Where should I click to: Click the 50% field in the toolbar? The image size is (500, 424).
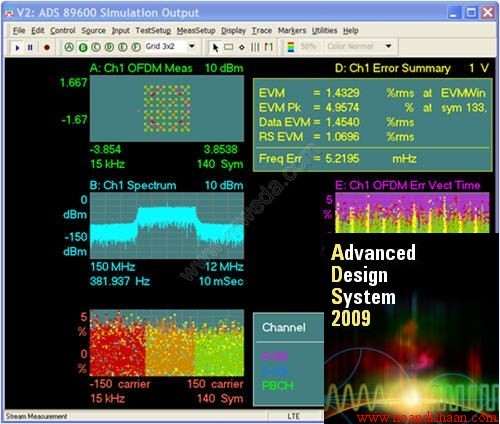pyautogui.click(x=308, y=46)
